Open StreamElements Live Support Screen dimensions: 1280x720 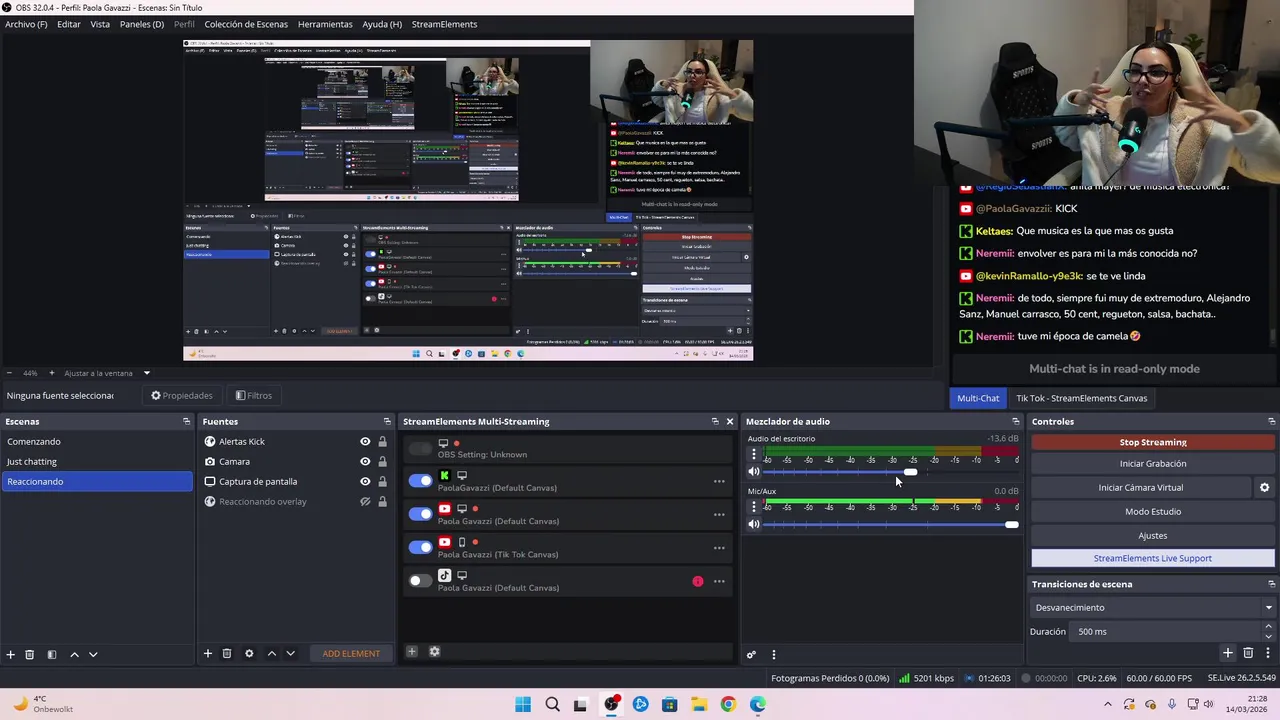[x=1153, y=559]
